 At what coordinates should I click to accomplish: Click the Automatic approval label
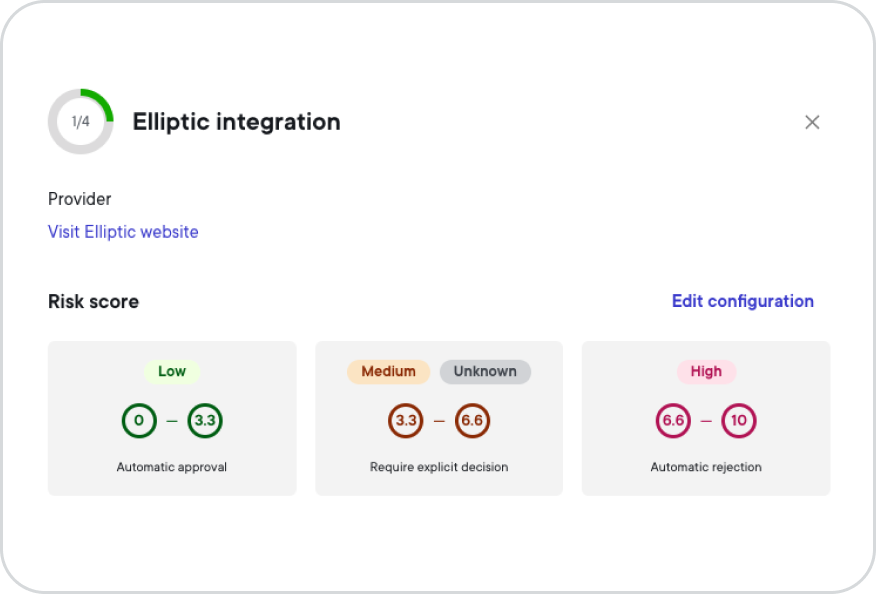tap(172, 467)
